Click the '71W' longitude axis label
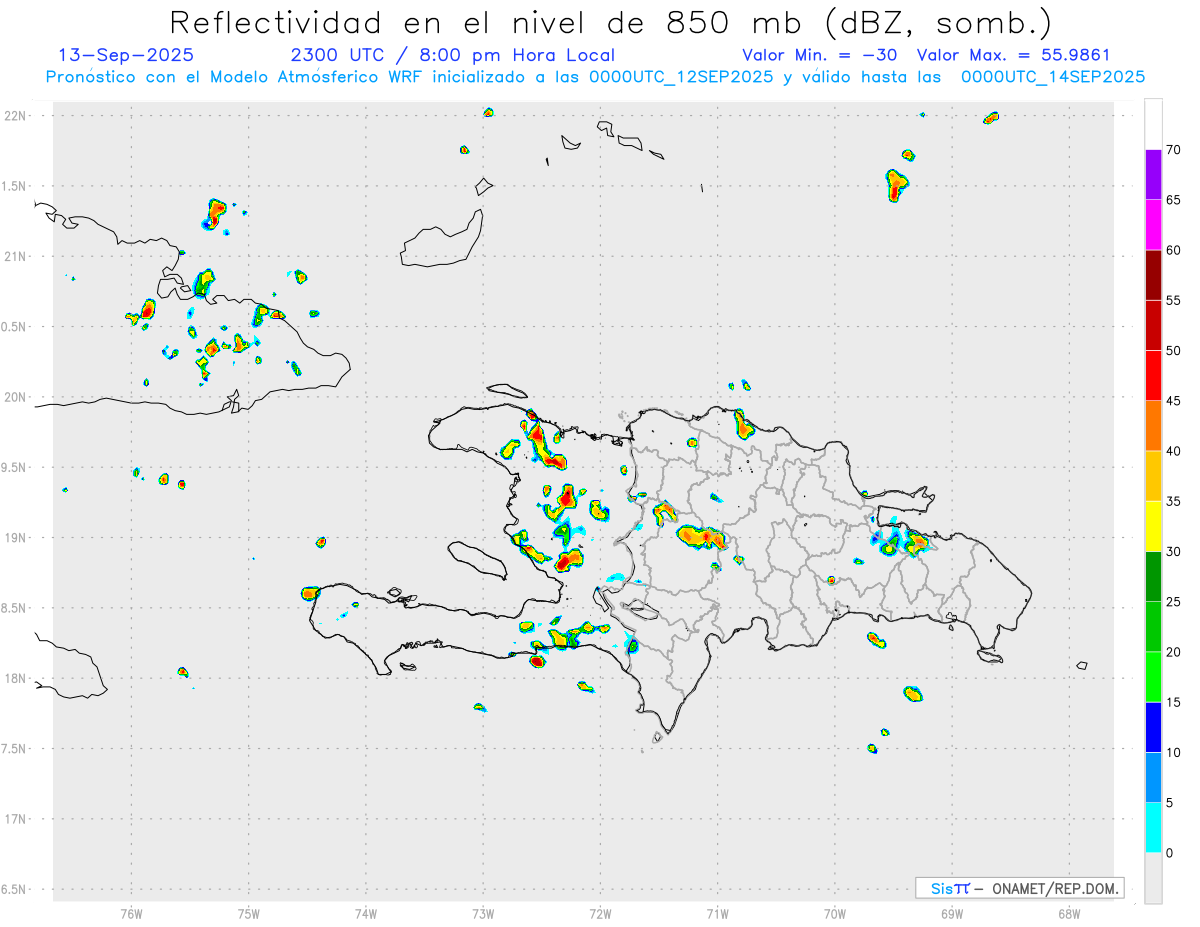The image size is (1200, 927). [717, 913]
